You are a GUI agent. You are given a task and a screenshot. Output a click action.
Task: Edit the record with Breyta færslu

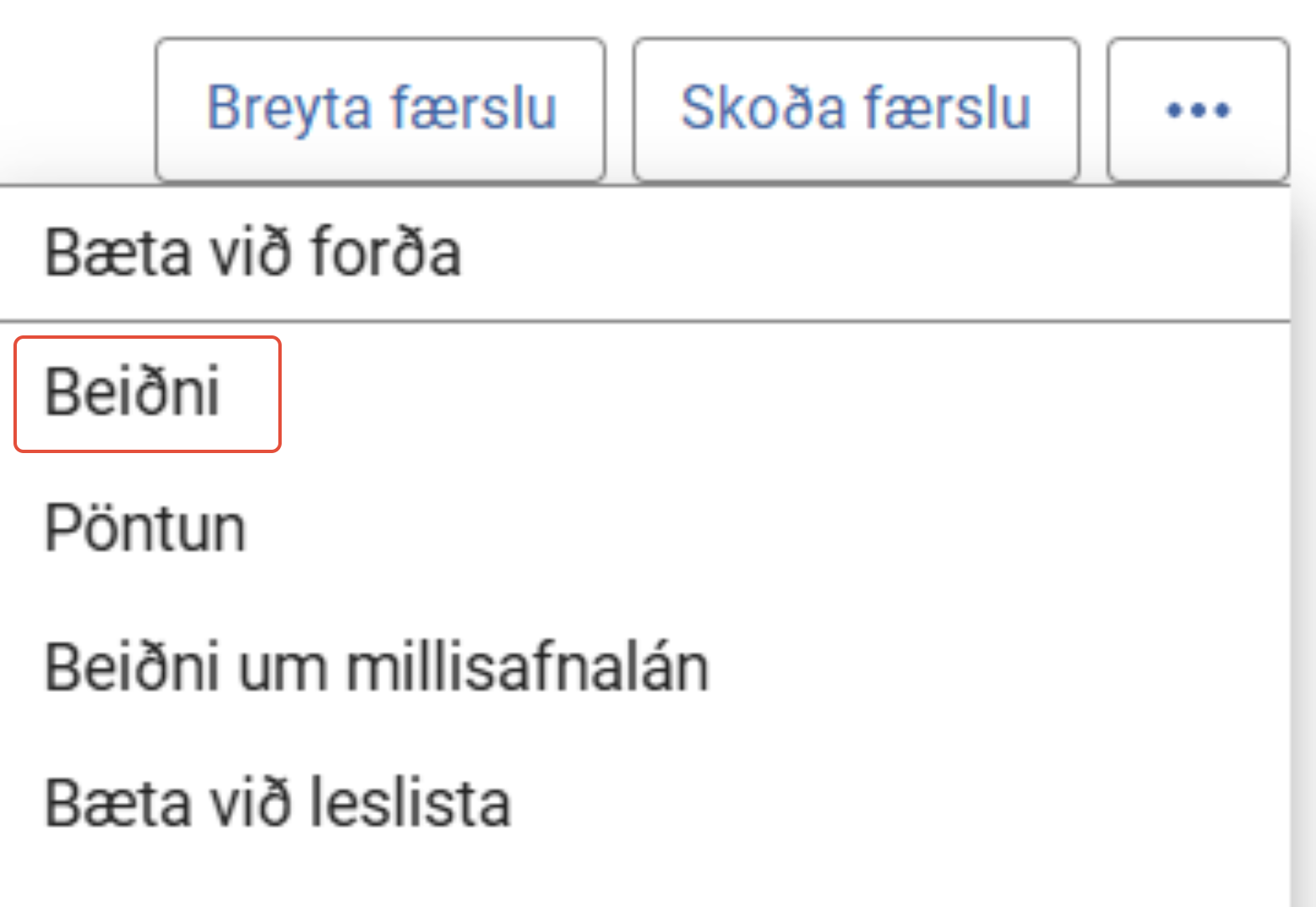pyautogui.click(x=380, y=109)
